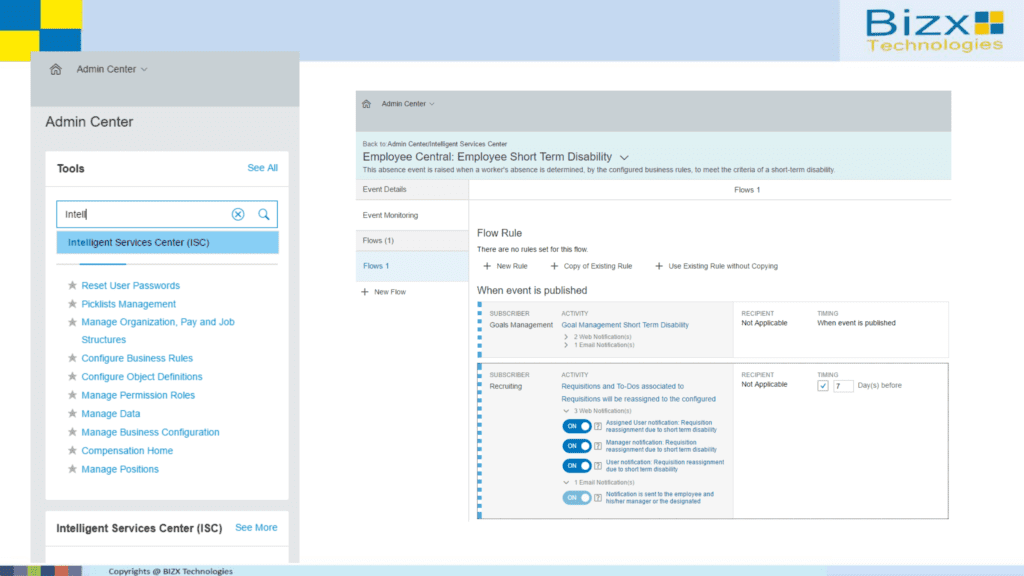Click the home icon in right panel header
1024x576 pixels.
(x=366, y=104)
